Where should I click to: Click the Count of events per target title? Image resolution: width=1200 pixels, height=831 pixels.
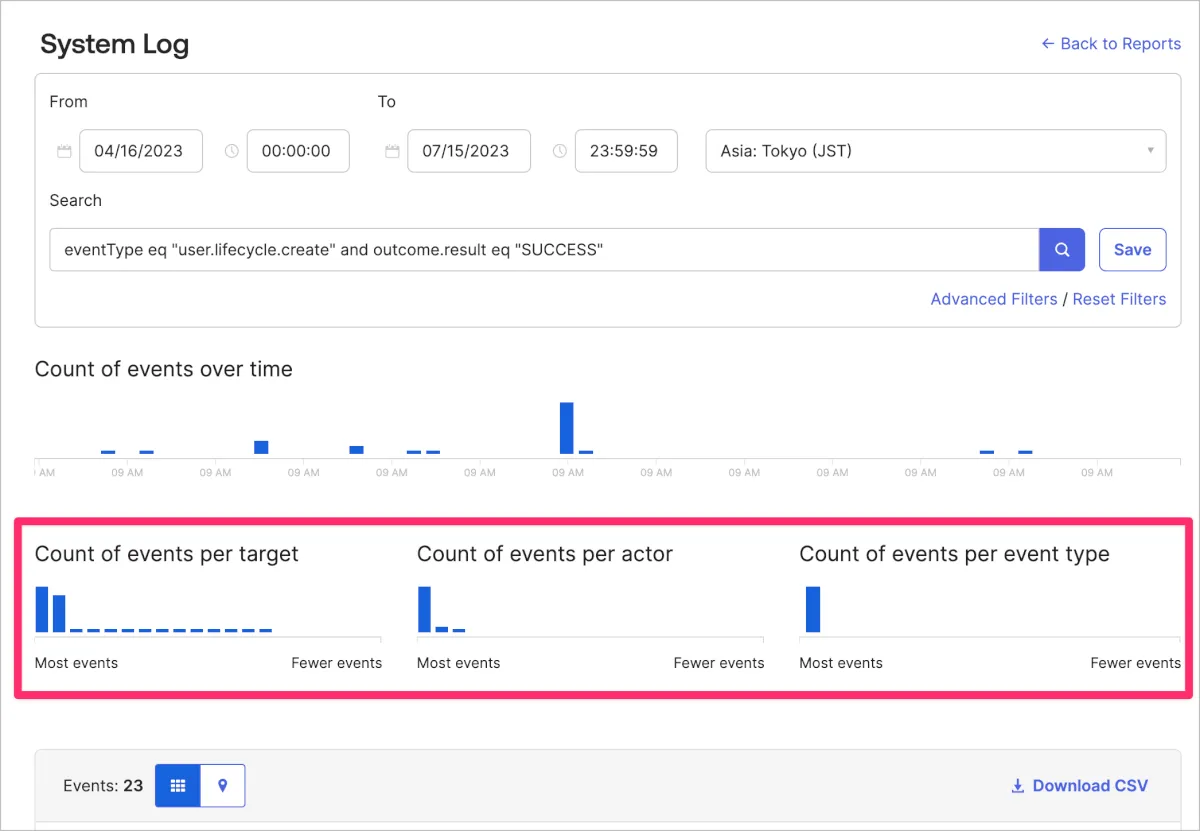(x=167, y=554)
